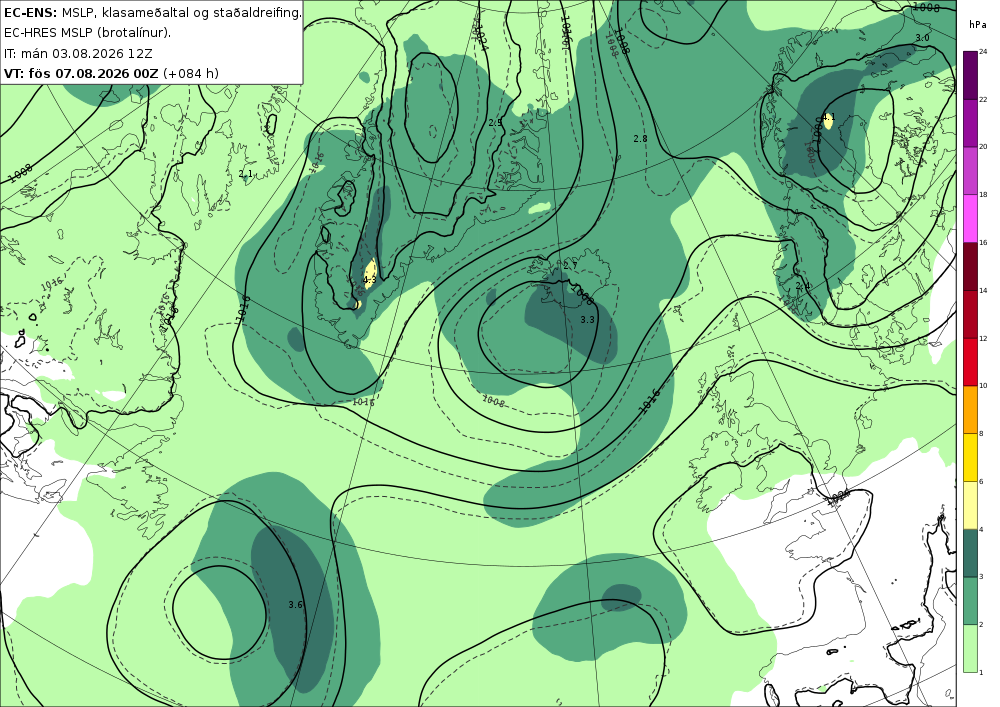Click the spread value '3.6' on the map
1000x707 pixels.
click(295, 604)
